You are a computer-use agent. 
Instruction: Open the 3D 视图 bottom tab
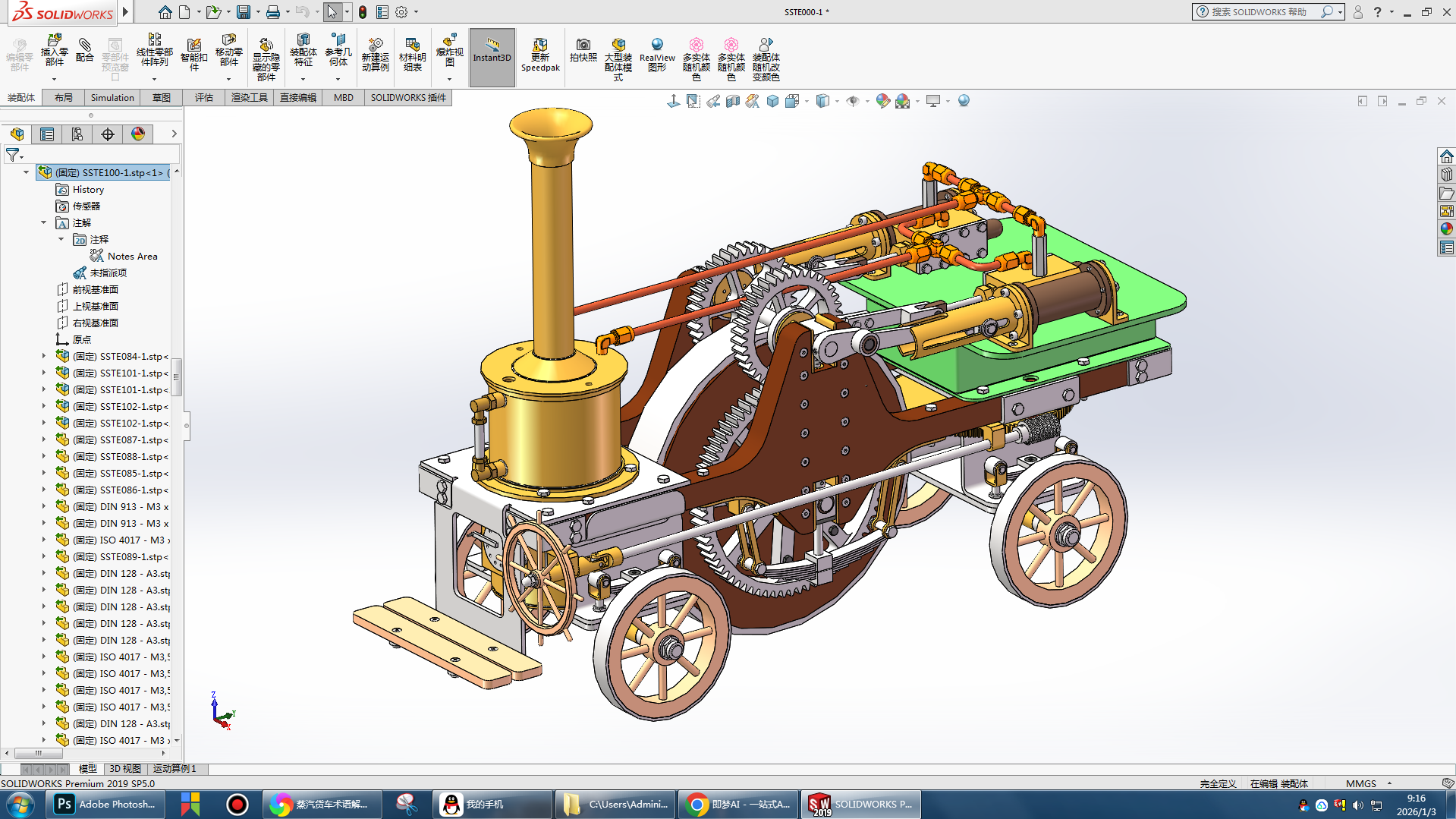coord(125,769)
